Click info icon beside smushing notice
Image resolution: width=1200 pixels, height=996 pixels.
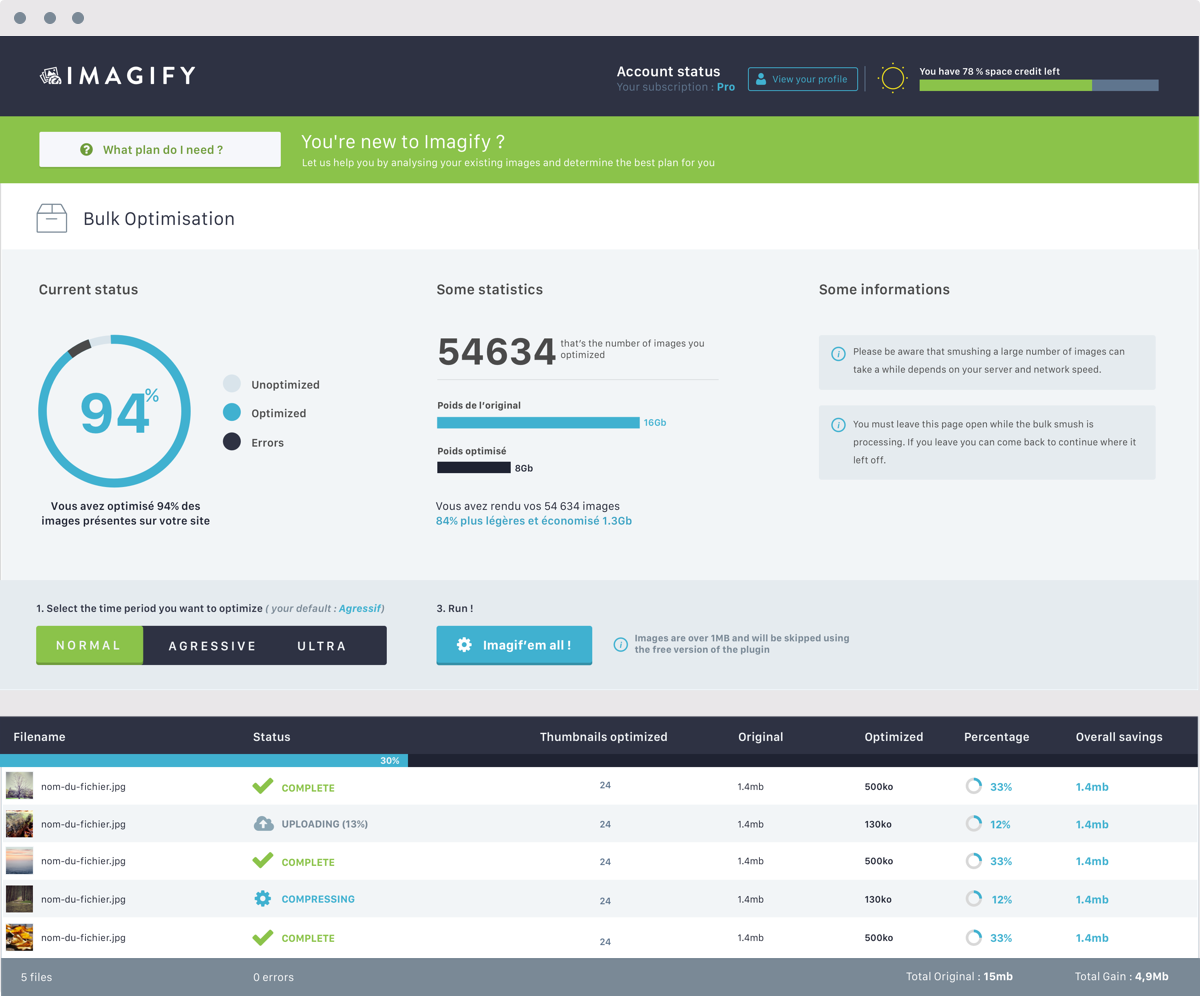(838, 353)
